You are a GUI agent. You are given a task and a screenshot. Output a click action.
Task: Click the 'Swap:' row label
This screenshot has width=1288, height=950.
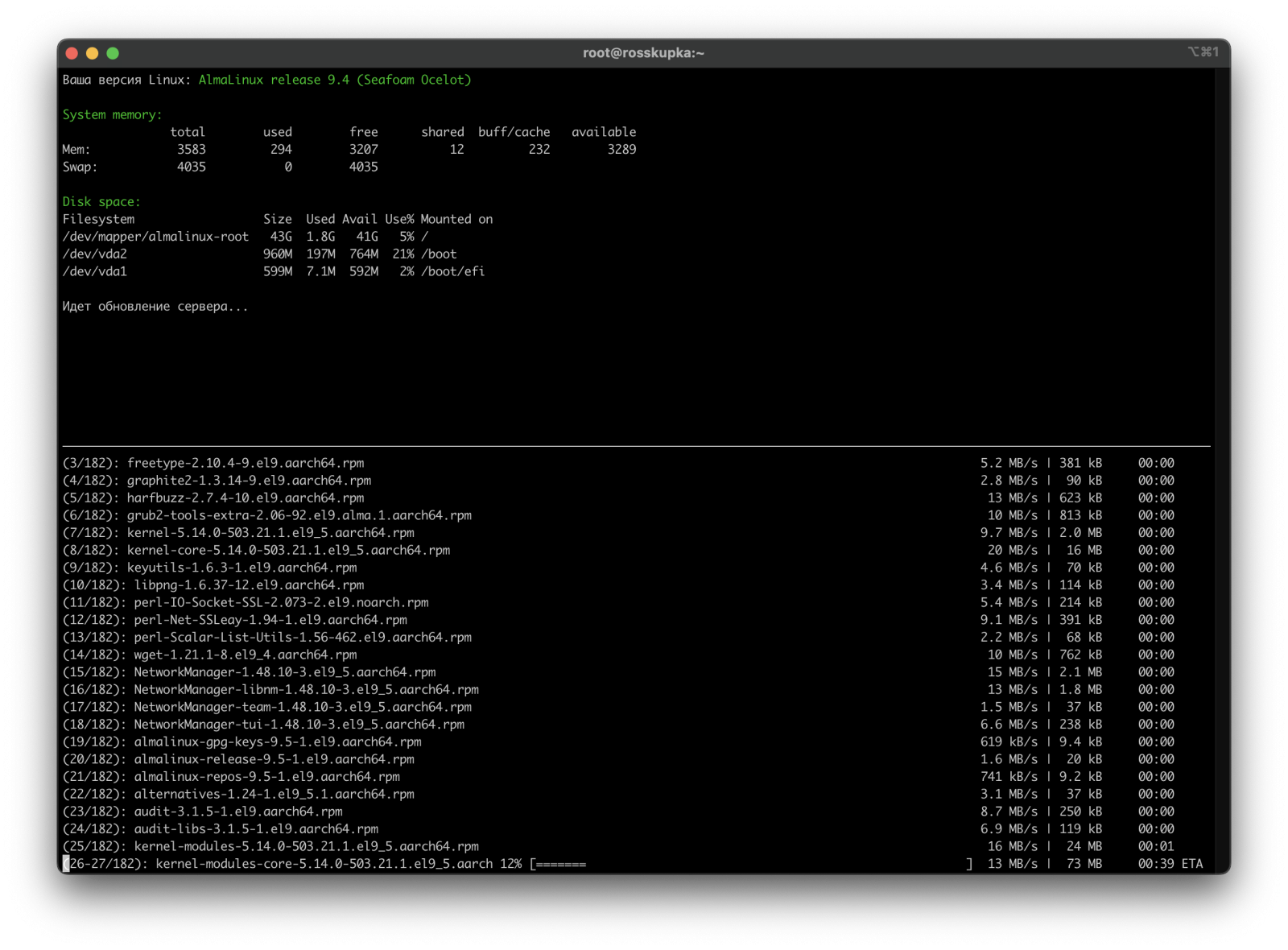point(80,167)
